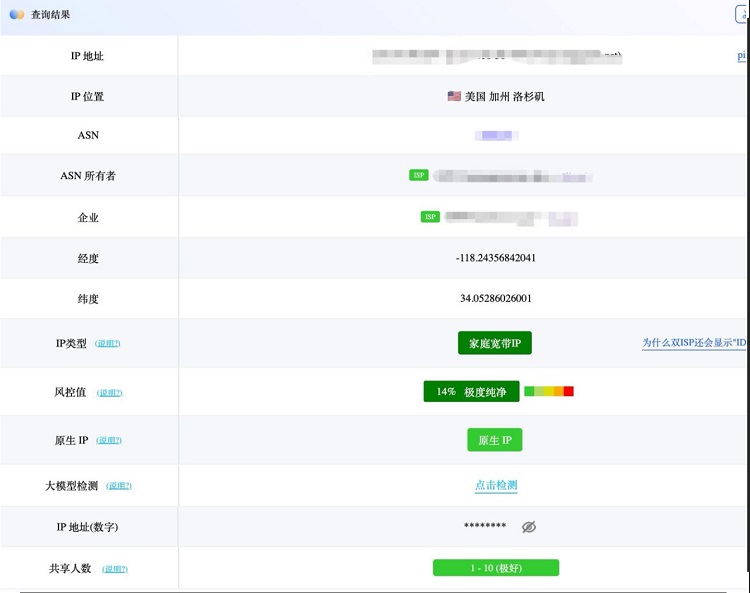Click the green-to-red risk color scale bar
This screenshot has height=593, width=750.
pyautogui.click(x=549, y=391)
